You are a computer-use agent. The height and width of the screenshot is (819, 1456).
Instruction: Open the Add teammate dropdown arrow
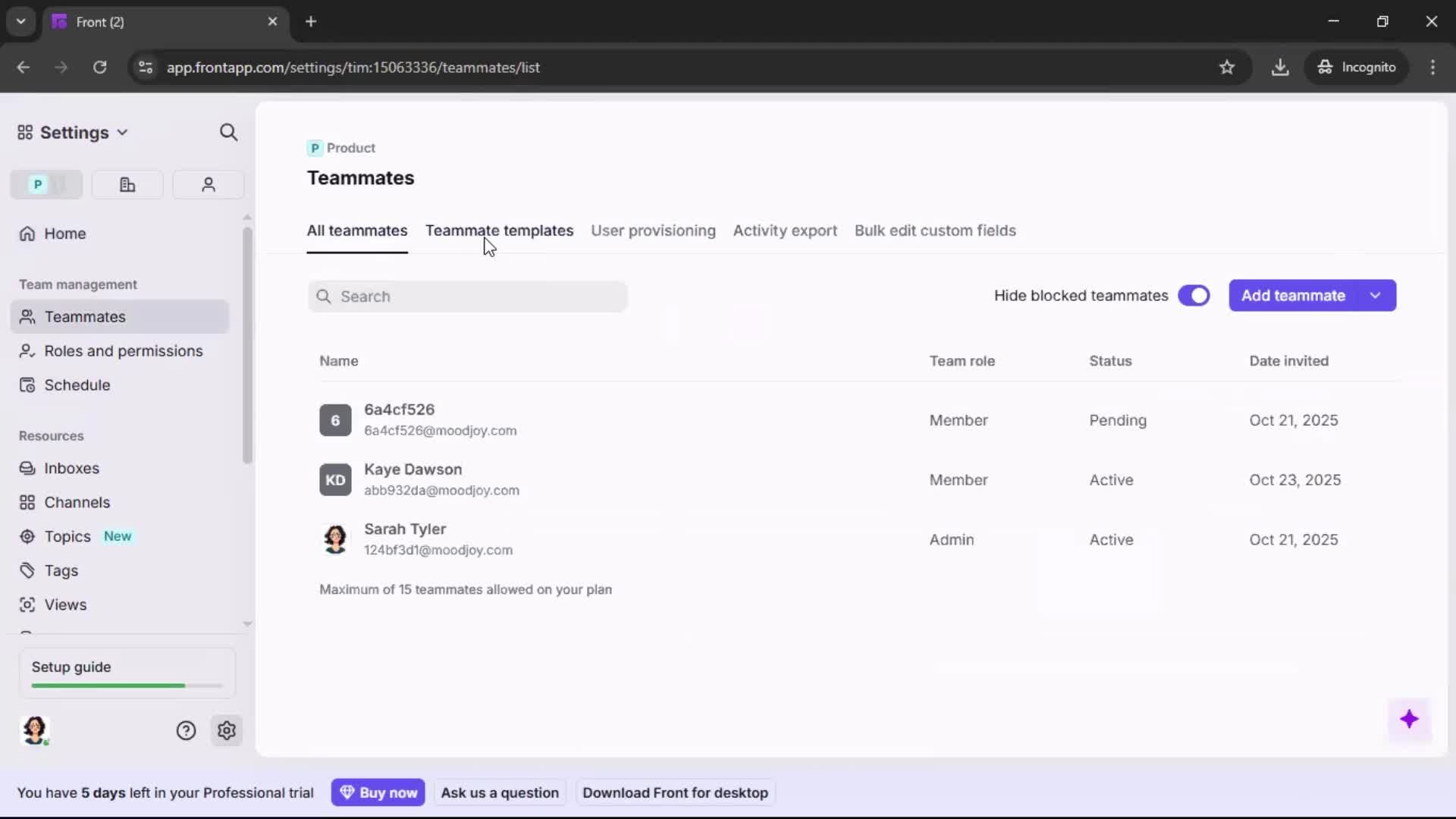[1375, 296]
